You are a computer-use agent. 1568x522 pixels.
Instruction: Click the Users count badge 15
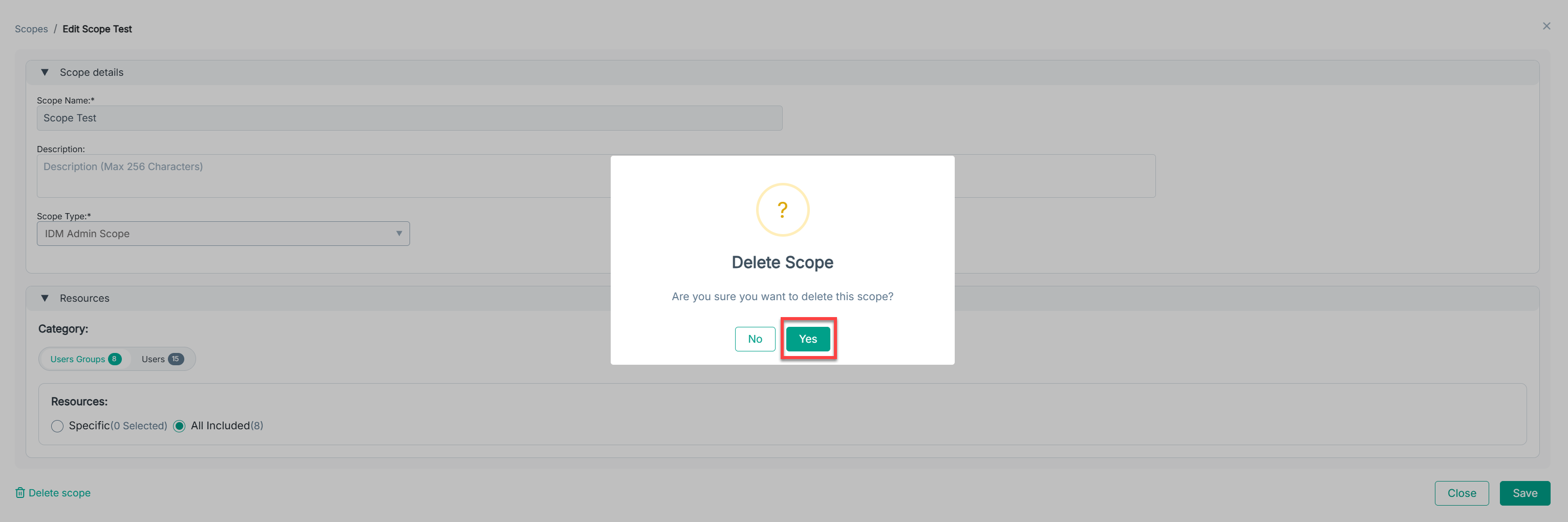[175, 359]
